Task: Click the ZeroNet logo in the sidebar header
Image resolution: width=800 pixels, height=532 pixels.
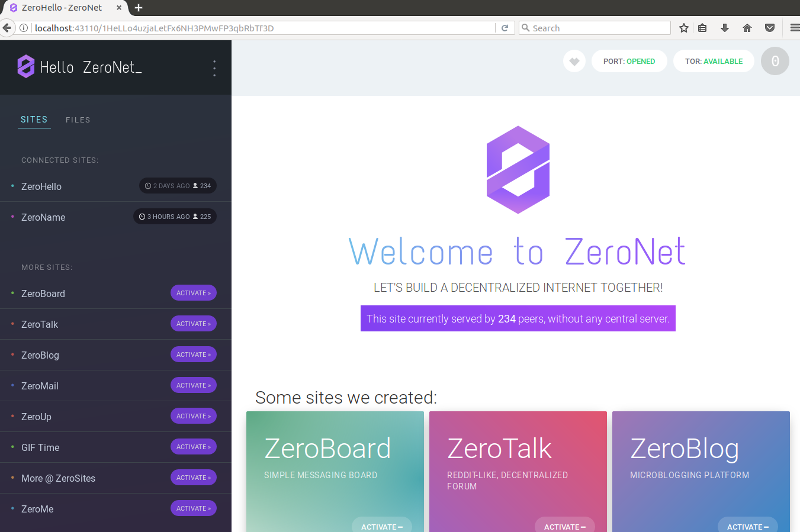Action: (26, 67)
